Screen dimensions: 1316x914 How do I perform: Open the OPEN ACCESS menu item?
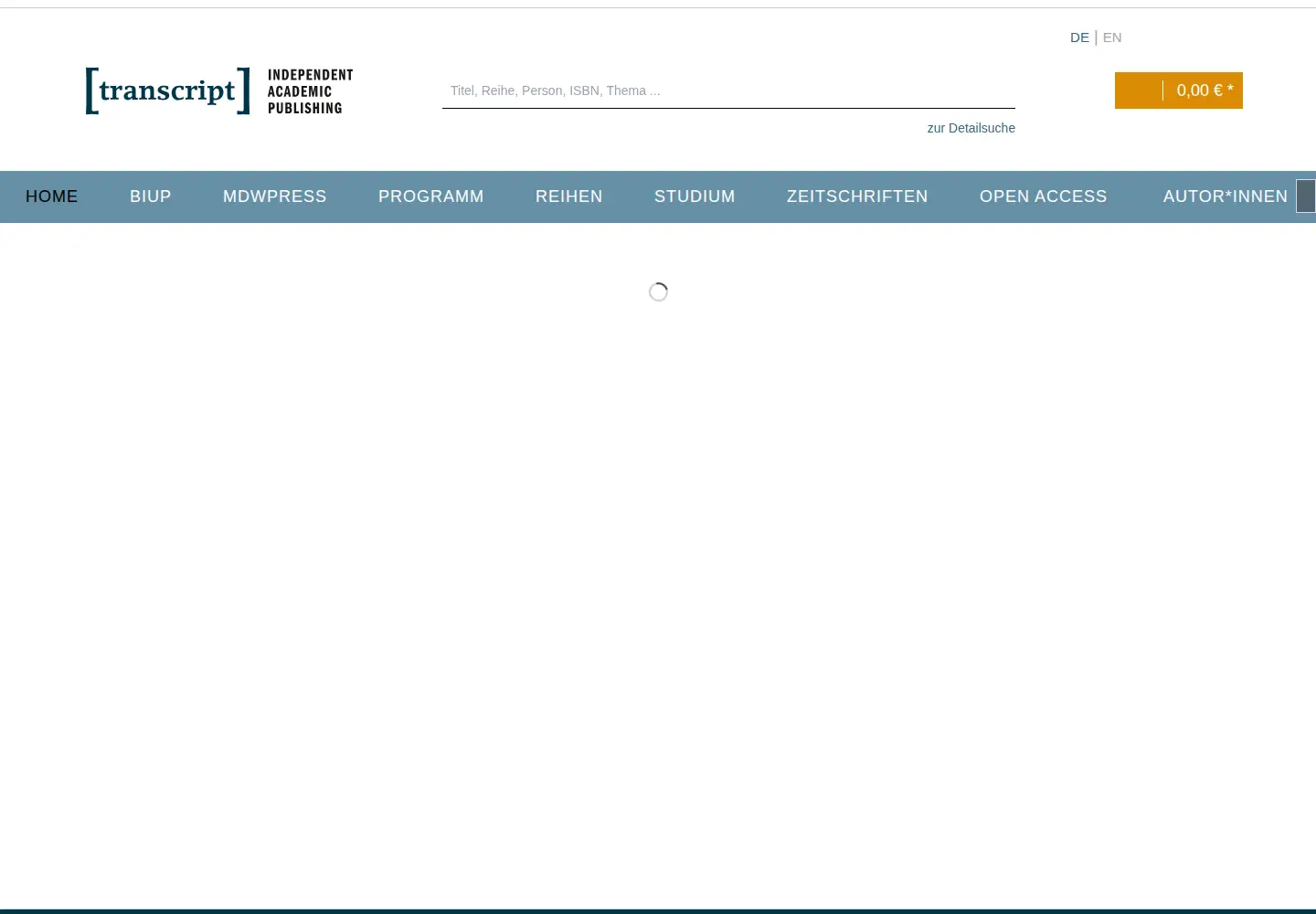click(1044, 197)
